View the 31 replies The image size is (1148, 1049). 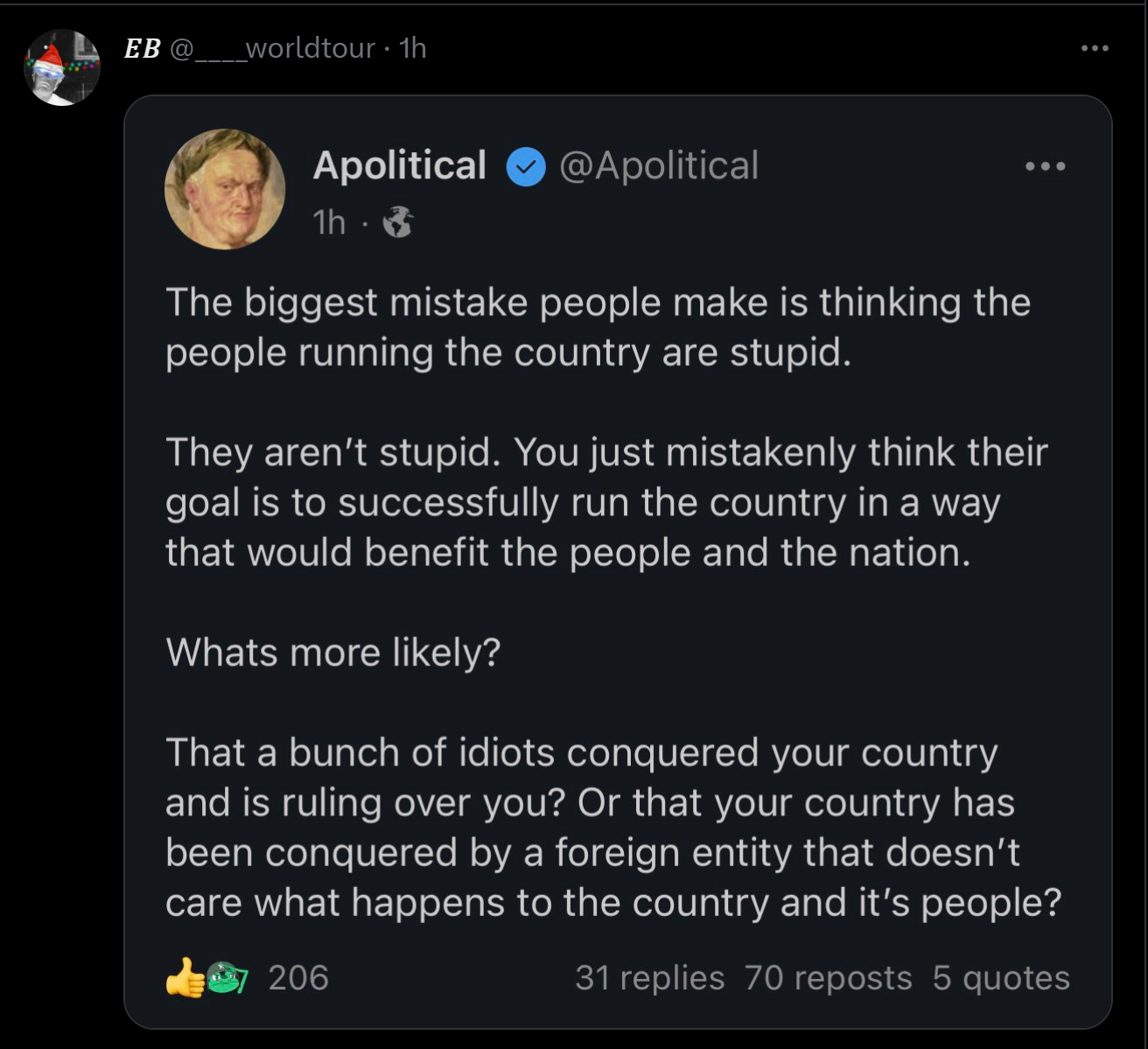(x=649, y=977)
